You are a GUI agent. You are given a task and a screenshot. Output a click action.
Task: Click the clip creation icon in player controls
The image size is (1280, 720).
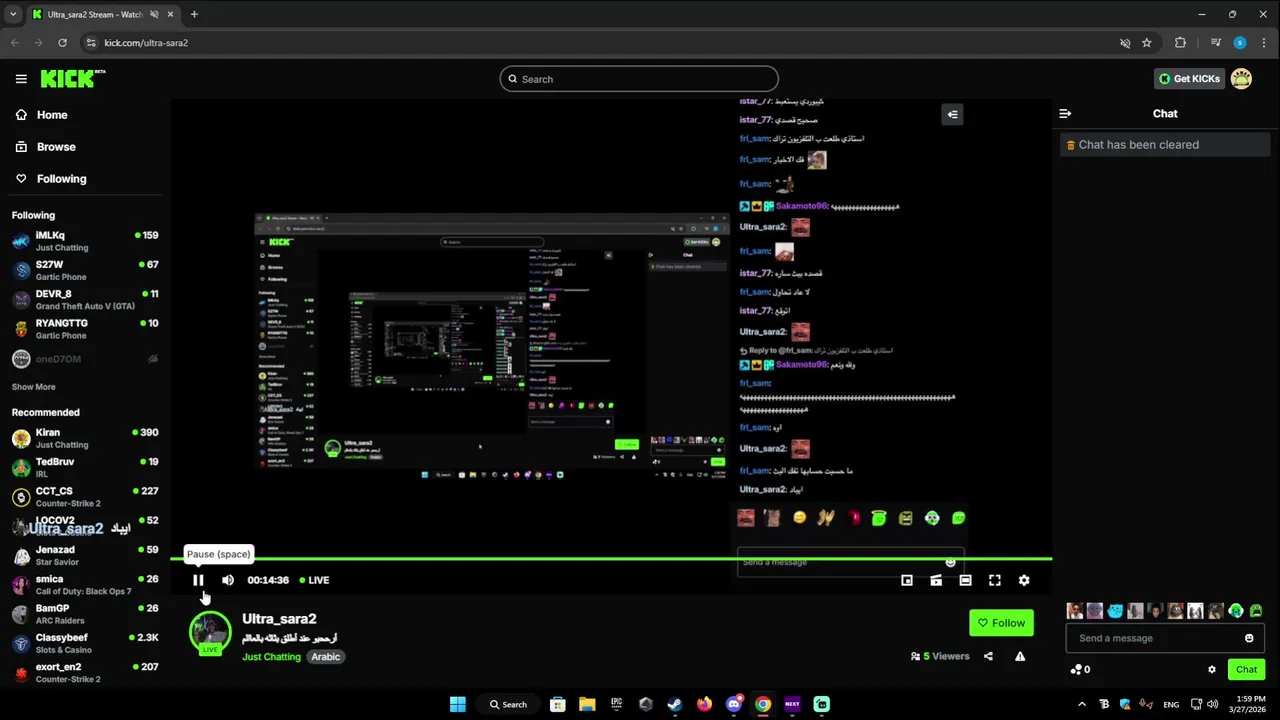936,580
